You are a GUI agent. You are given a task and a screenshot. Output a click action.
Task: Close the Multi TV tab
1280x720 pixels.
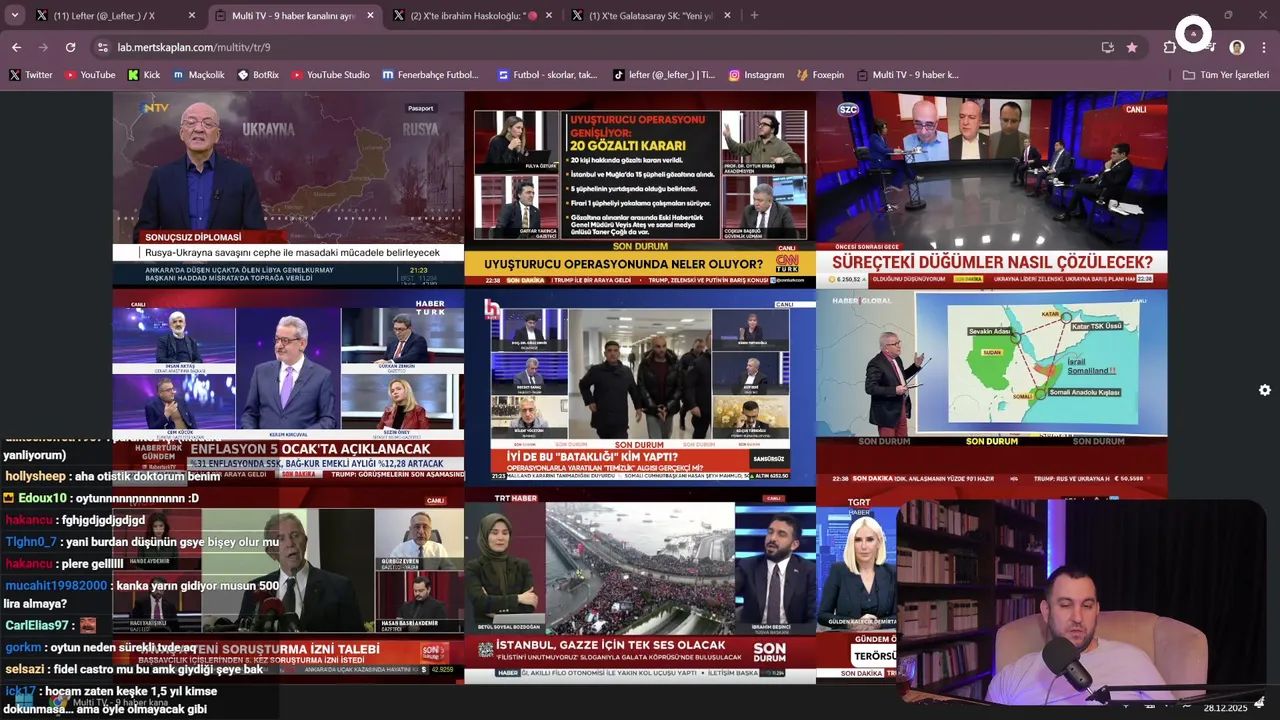click(370, 16)
